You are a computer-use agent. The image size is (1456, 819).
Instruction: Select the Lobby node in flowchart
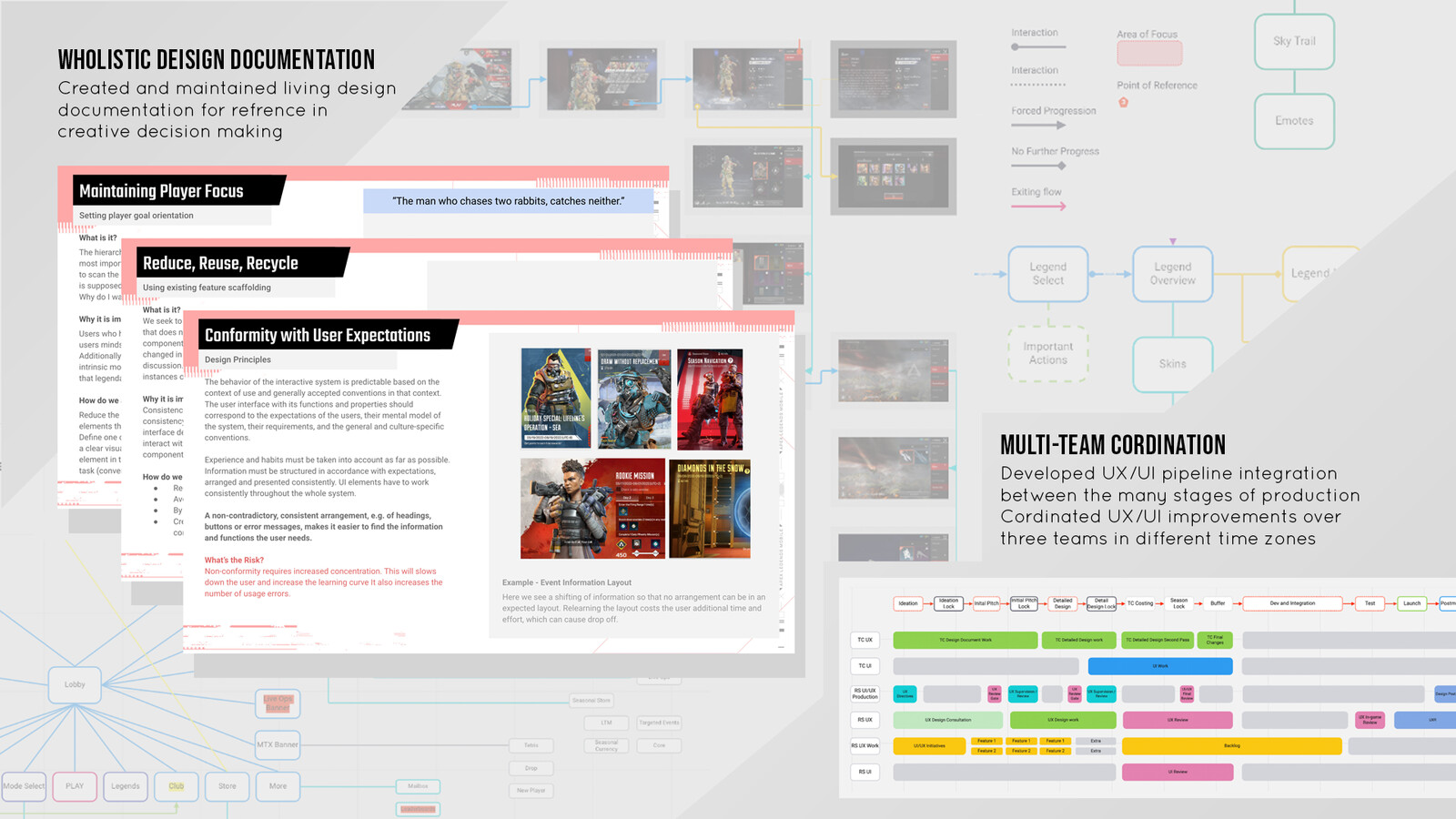coord(75,684)
